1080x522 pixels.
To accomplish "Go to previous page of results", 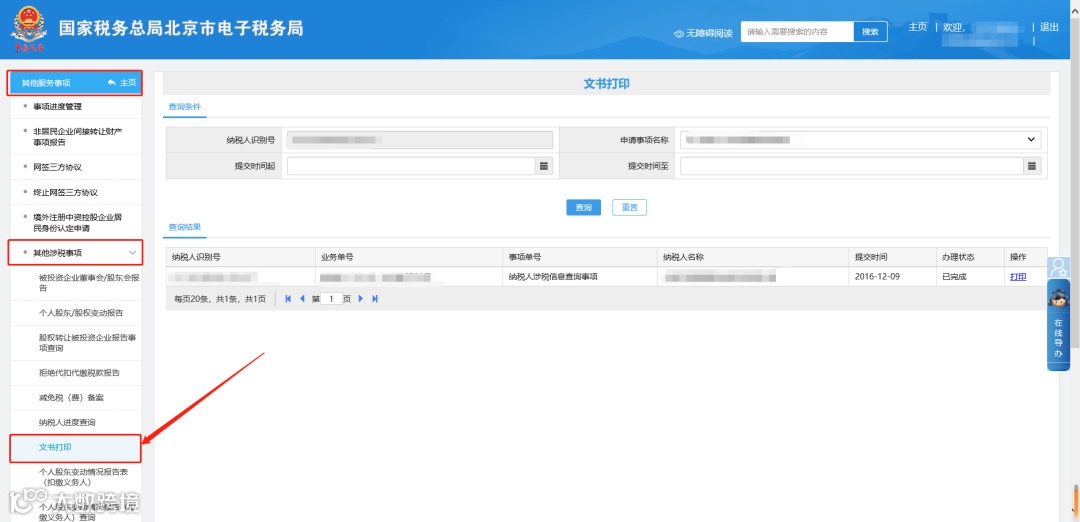I will point(302,299).
